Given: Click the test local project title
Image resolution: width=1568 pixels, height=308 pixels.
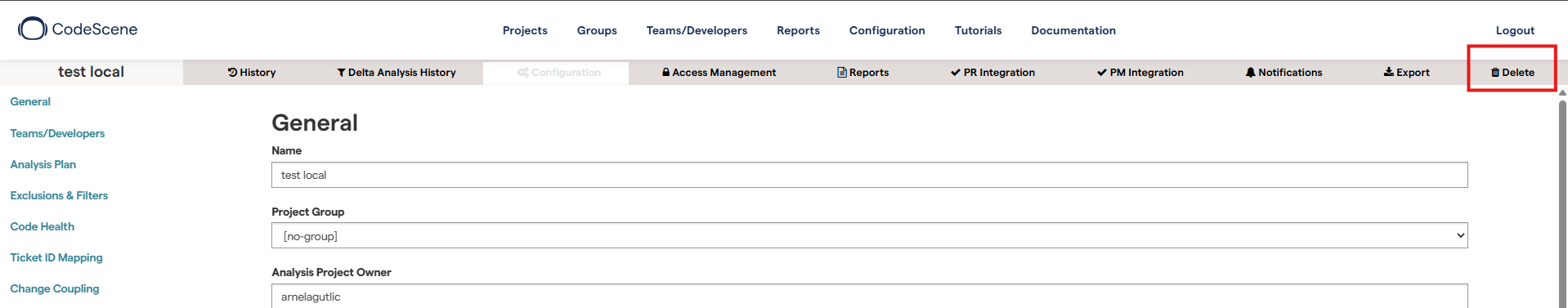Looking at the screenshot, I should 91,72.
